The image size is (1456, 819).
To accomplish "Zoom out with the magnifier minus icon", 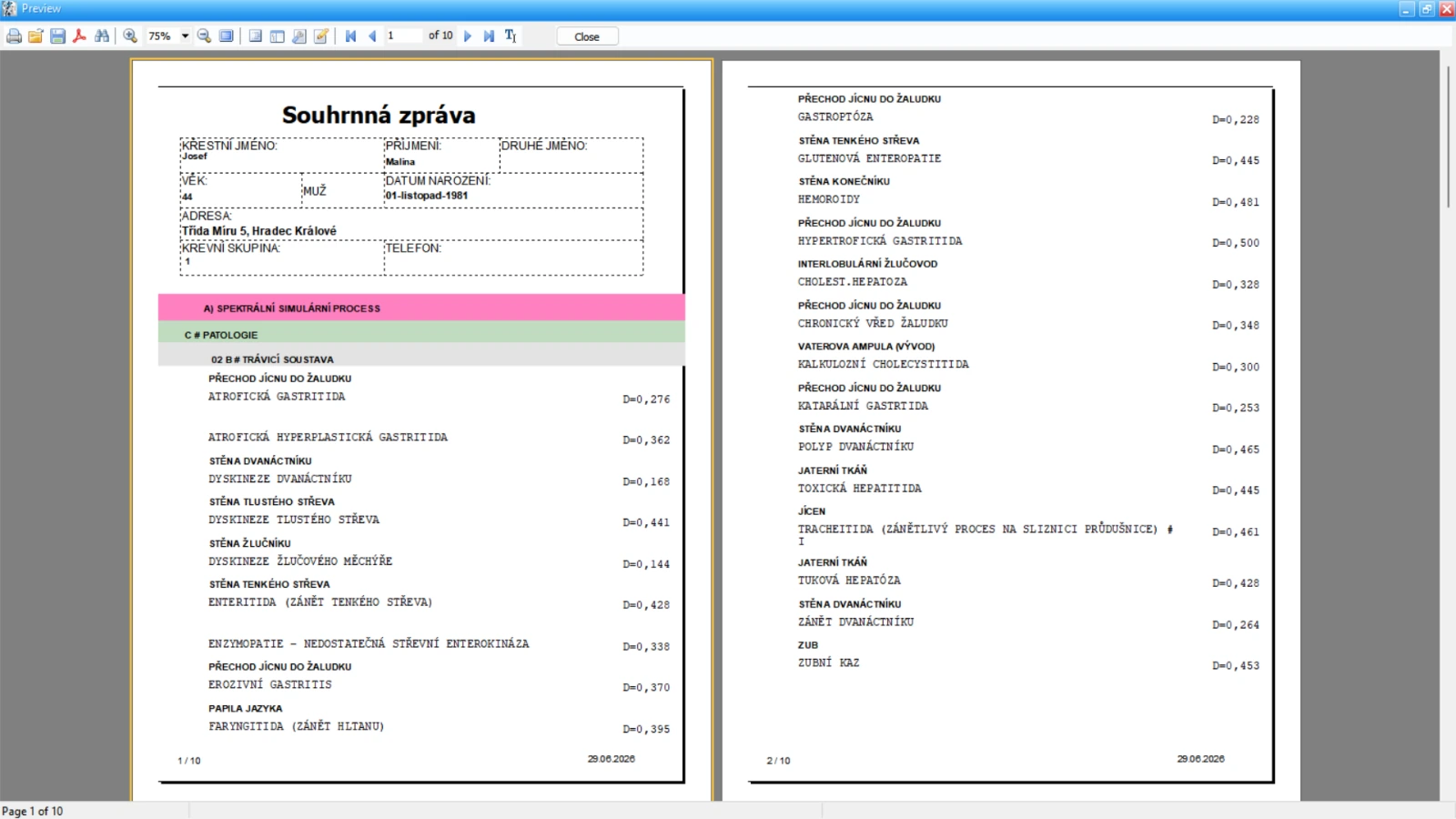I will click(204, 36).
